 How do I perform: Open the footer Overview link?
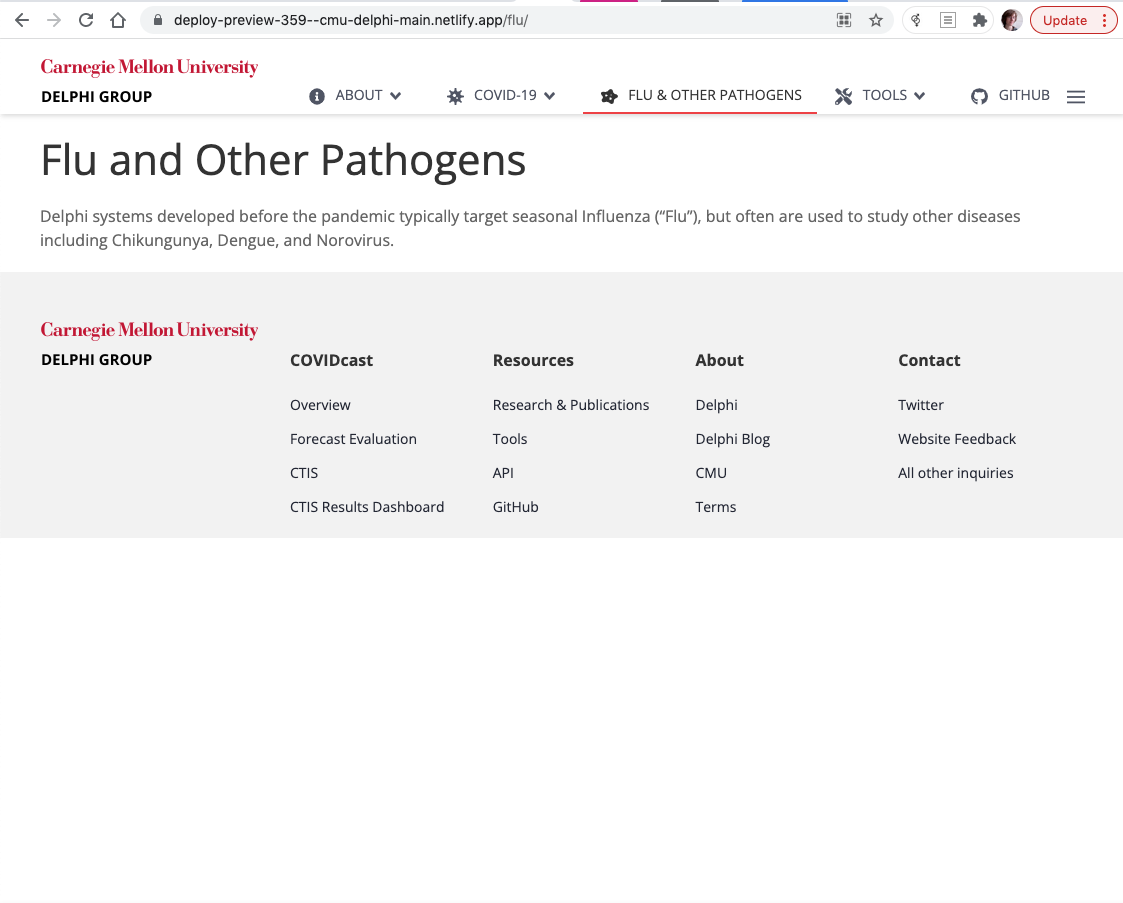pos(320,405)
